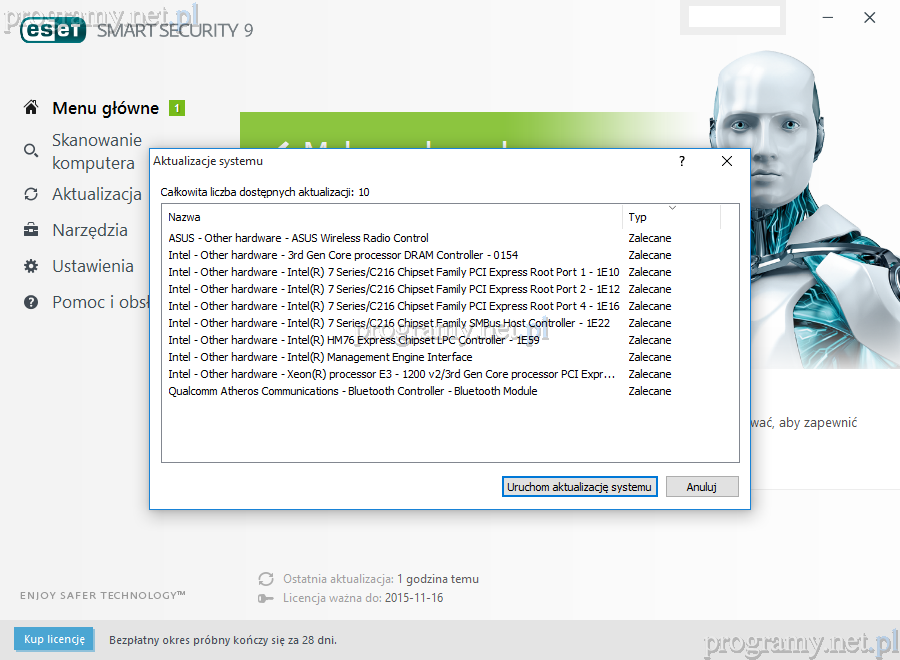Click the question mark icon beside Pomoc
The height and width of the screenshot is (660, 900).
point(31,302)
